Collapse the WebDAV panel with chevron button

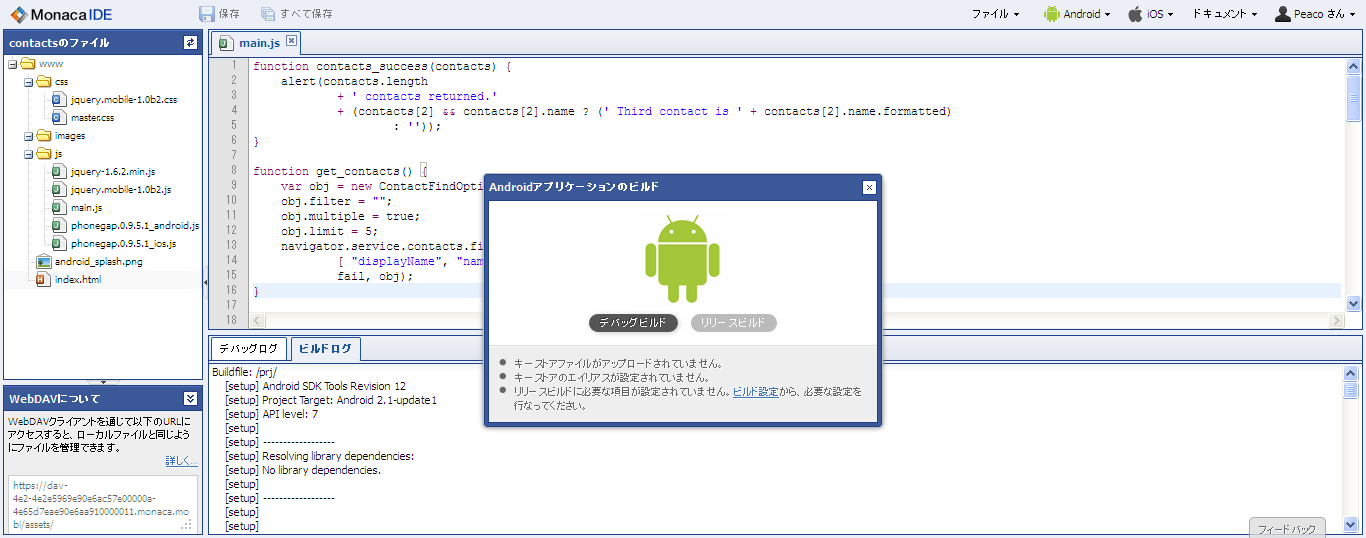tap(190, 398)
